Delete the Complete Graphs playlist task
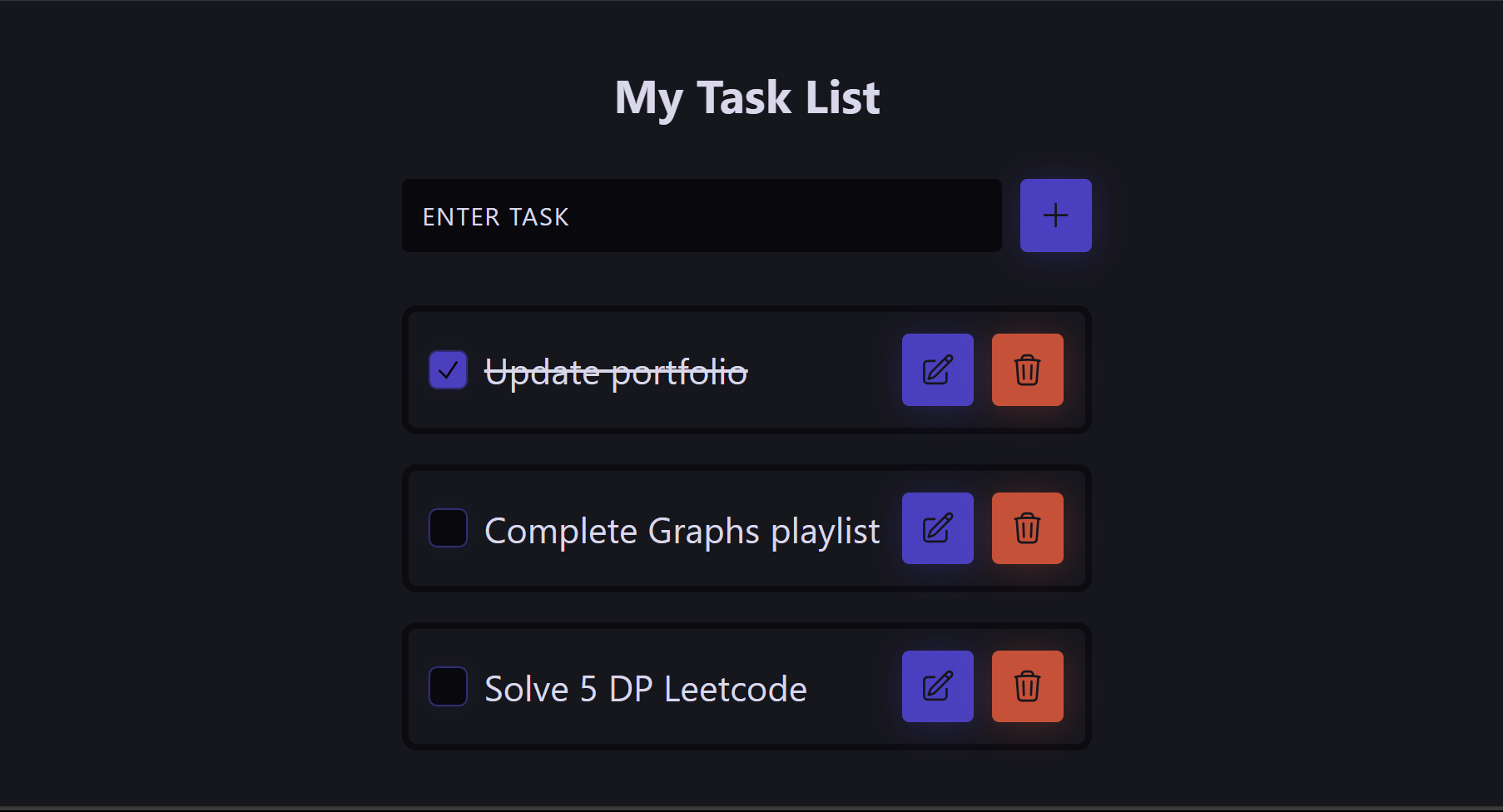 pos(1027,528)
